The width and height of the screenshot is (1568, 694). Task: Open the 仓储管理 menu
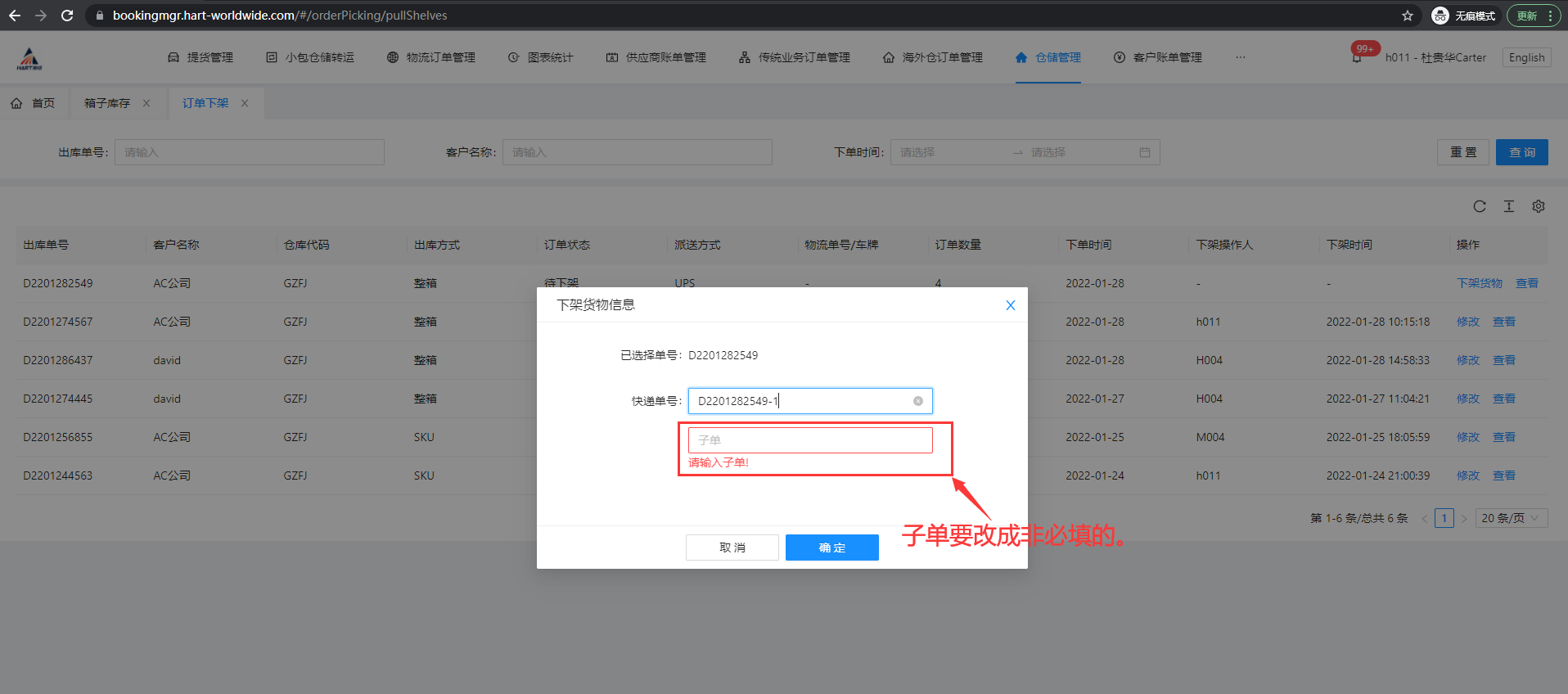1048,57
